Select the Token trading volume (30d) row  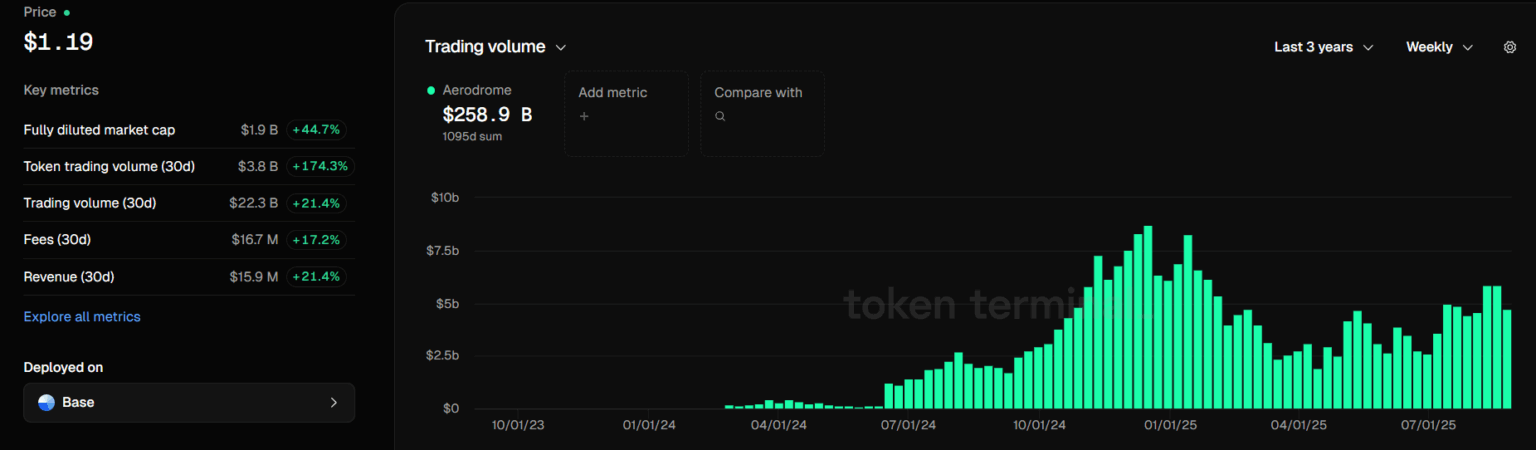pyautogui.click(x=189, y=166)
